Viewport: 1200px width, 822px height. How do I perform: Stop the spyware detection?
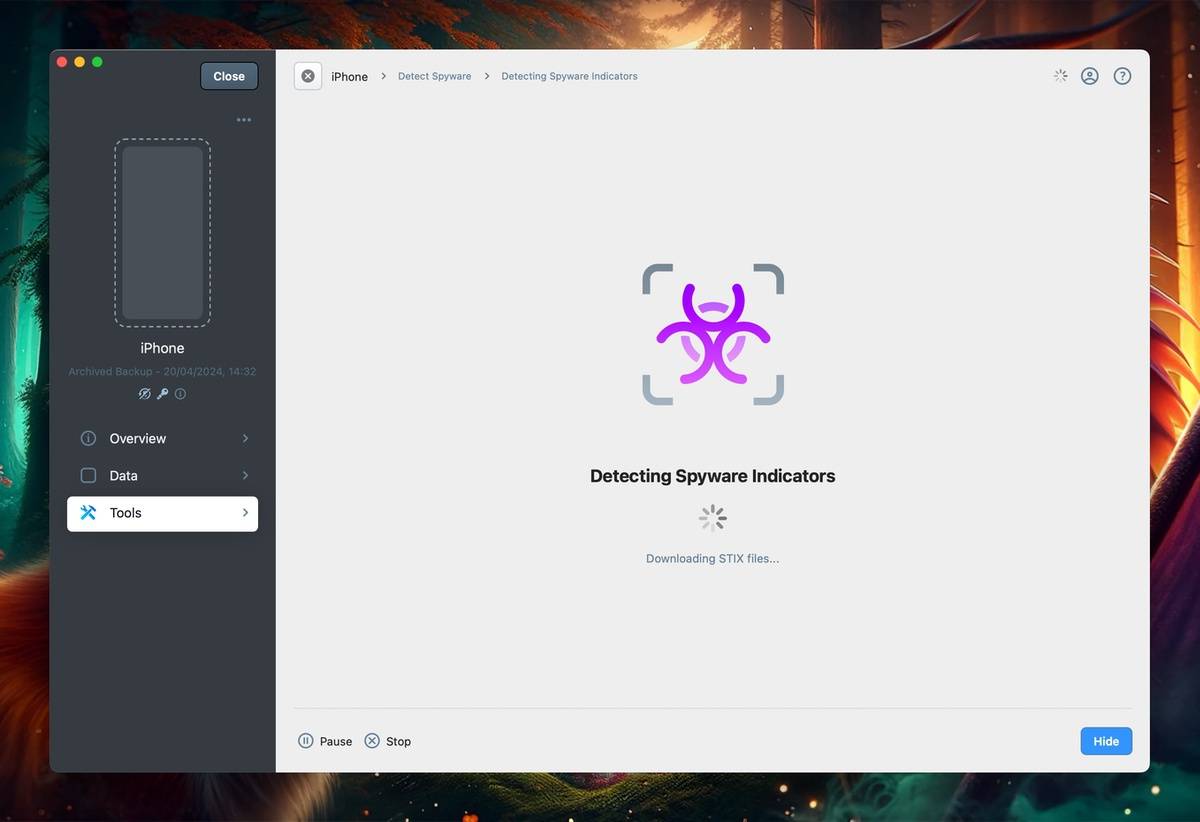coord(388,741)
